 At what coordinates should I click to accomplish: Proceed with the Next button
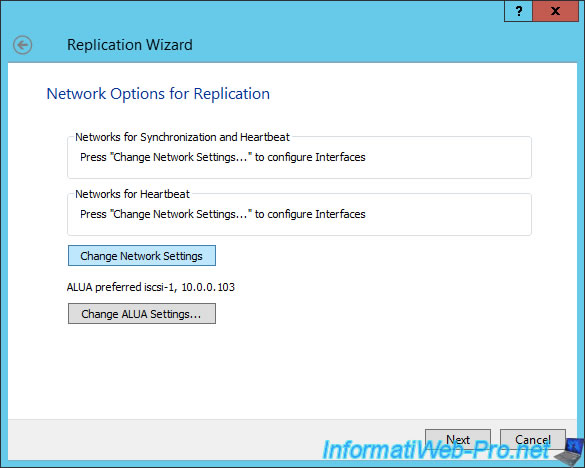(x=458, y=439)
